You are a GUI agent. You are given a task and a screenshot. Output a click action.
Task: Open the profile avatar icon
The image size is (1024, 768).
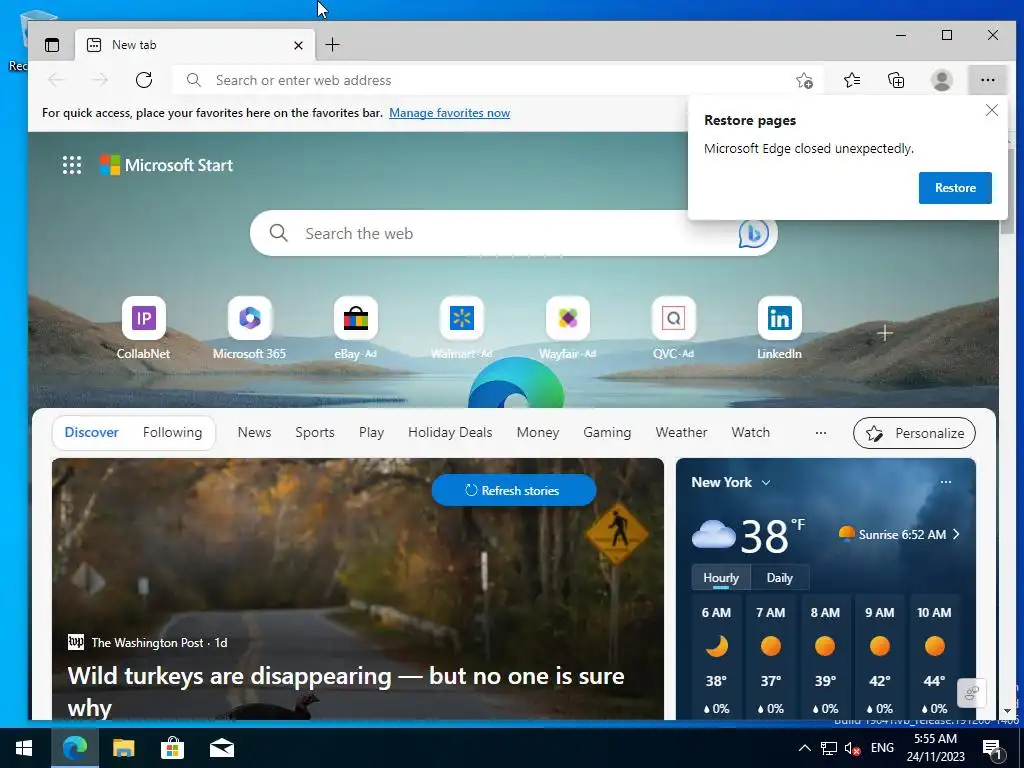(942, 80)
